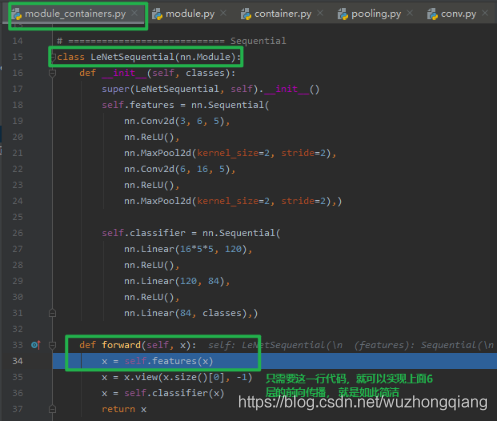
Task: Click the fold end marker on line 37
Action: pyautogui.click(x=52, y=409)
